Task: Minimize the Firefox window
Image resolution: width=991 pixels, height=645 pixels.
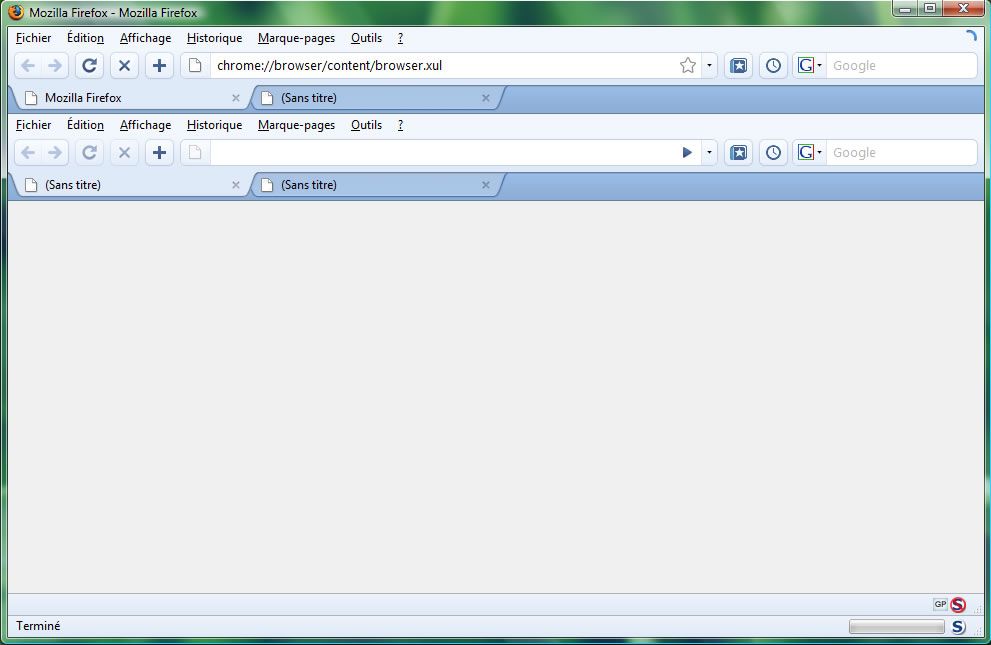Action: coord(906,9)
